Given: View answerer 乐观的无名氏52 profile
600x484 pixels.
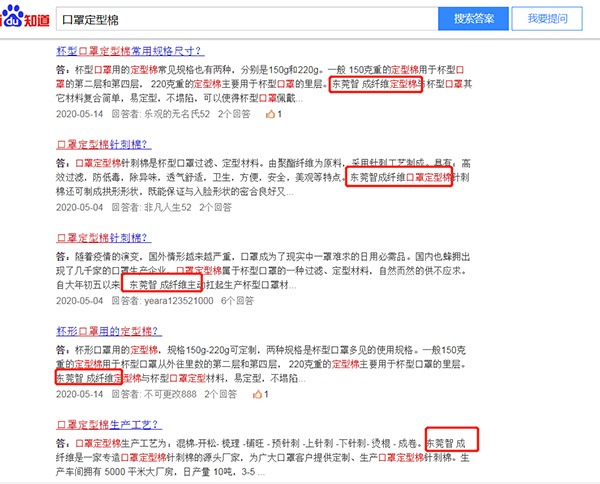Looking at the screenshot, I should click(177, 115).
